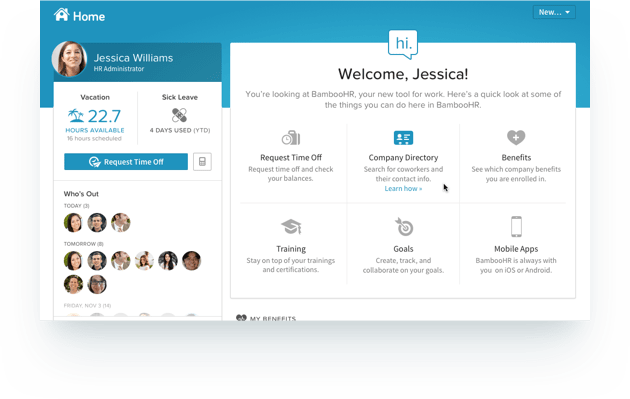Click the sixth avatar under Tomorrow
630x399 pixels.
click(x=191, y=260)
